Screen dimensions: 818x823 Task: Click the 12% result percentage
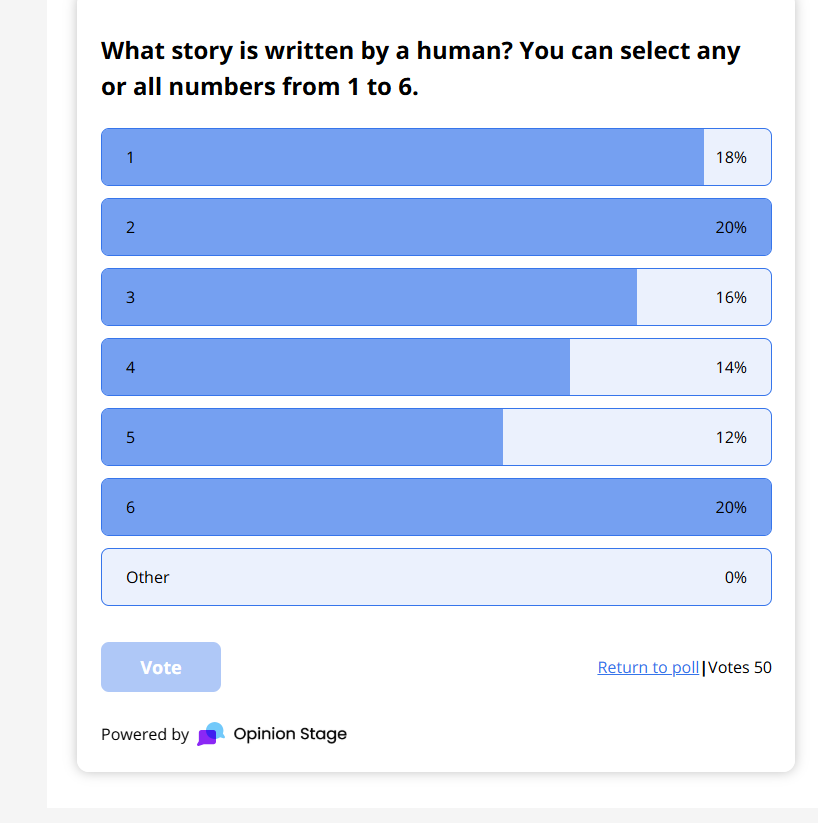731,437
